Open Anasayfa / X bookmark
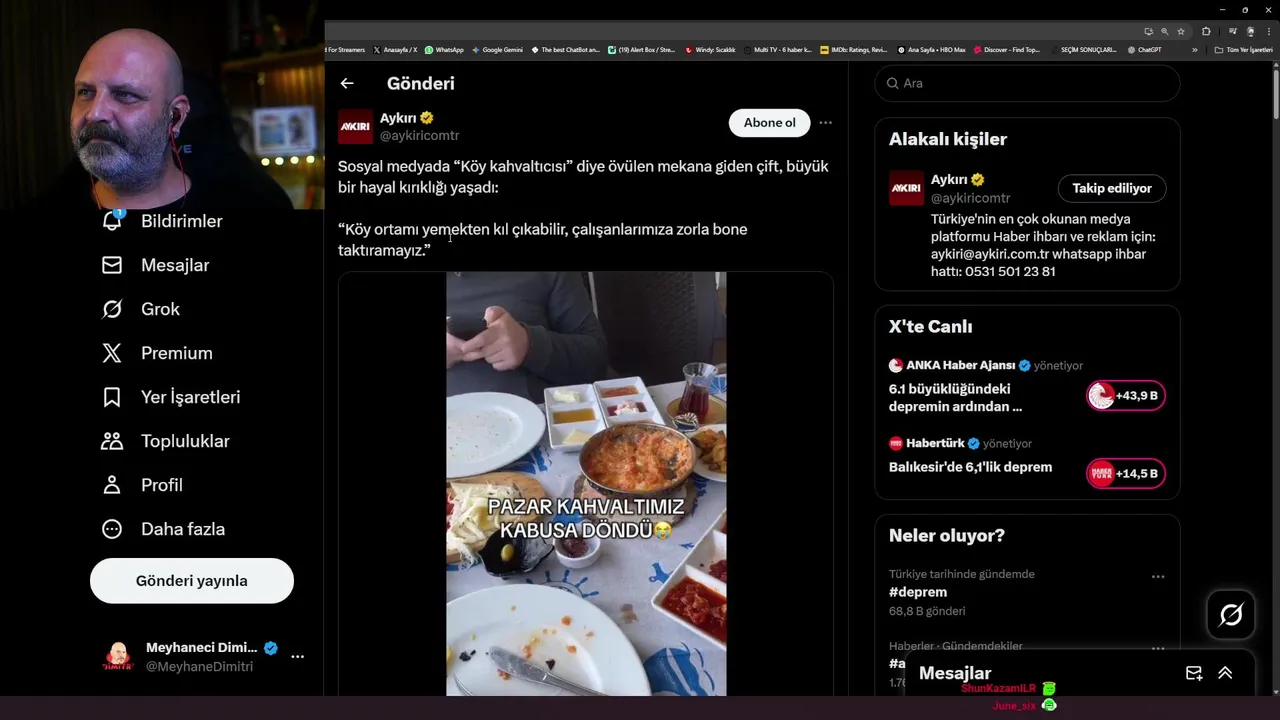Viewport: 1280px width, 720px height. tap(395, 49)
